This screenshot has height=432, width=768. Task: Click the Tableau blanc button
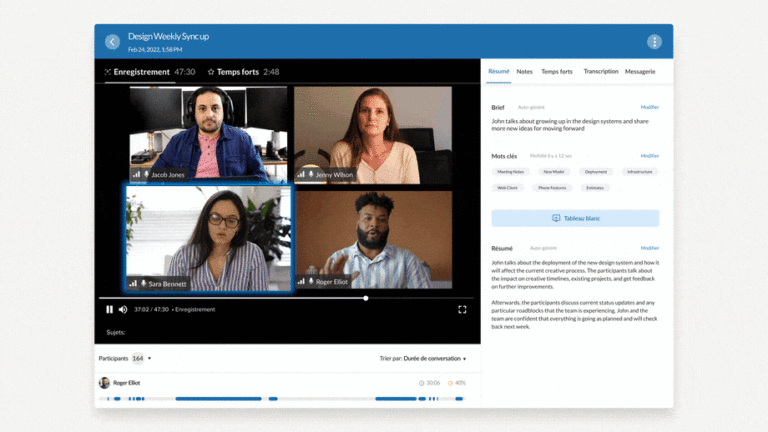coord(575,218)
